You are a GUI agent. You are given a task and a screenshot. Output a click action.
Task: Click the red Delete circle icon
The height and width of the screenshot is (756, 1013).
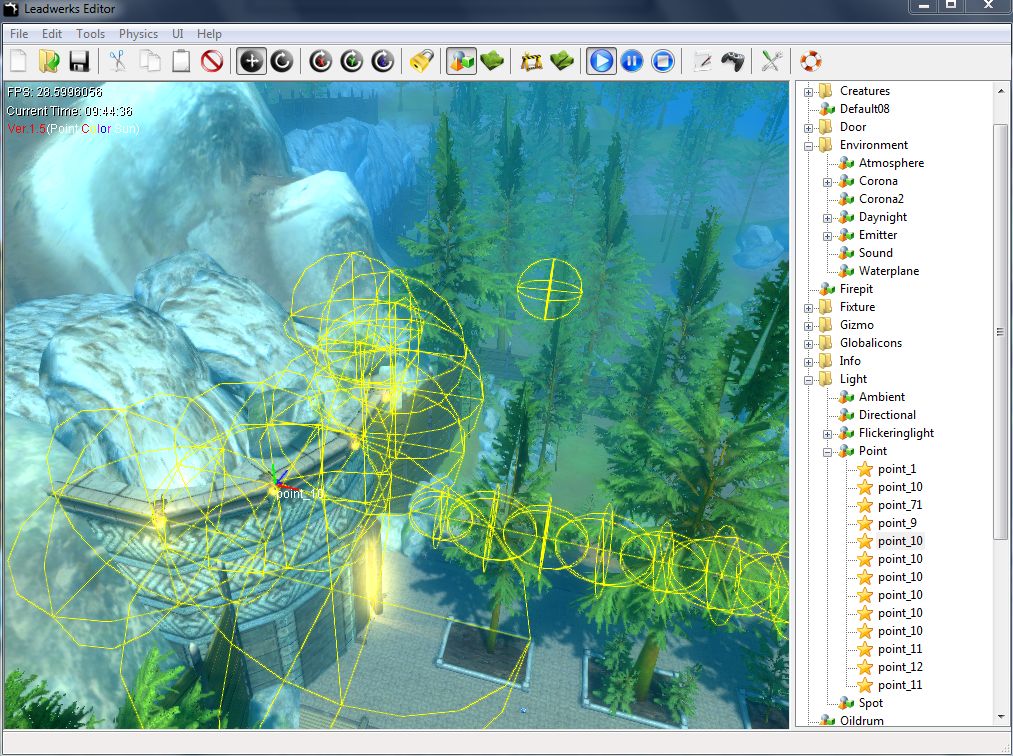211,62
